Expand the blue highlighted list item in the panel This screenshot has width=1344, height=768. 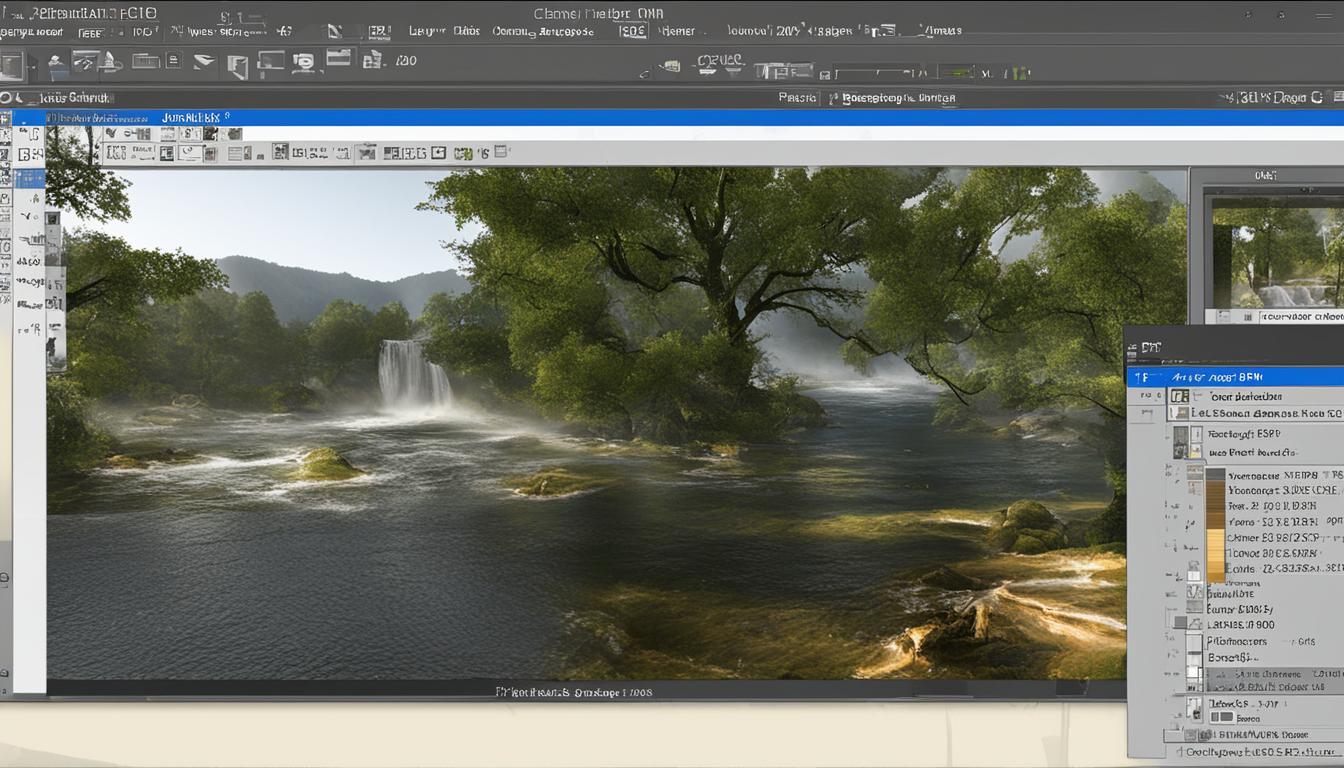pos(1146,376)
